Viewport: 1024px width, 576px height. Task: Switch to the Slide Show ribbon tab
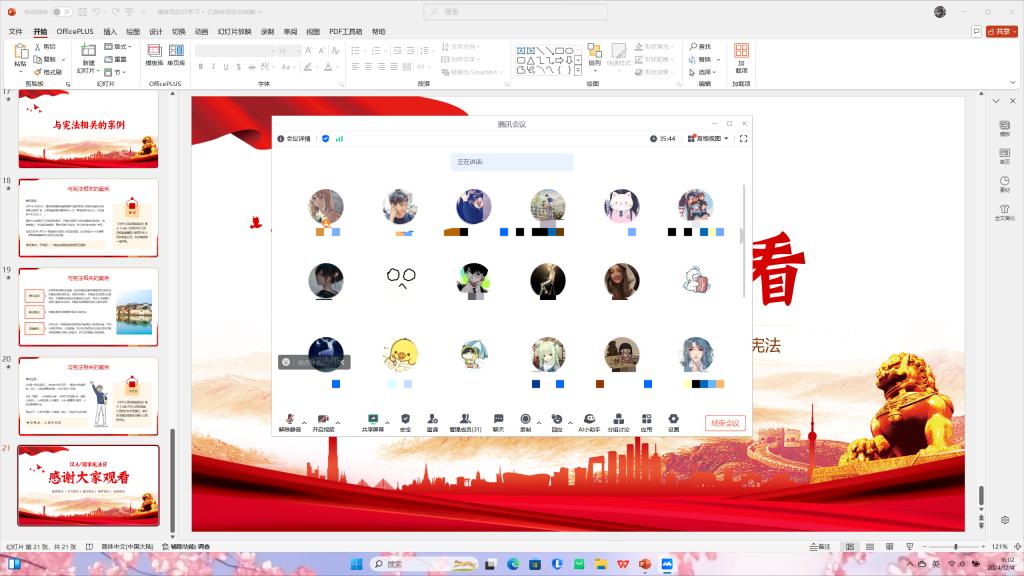(234, 31)
